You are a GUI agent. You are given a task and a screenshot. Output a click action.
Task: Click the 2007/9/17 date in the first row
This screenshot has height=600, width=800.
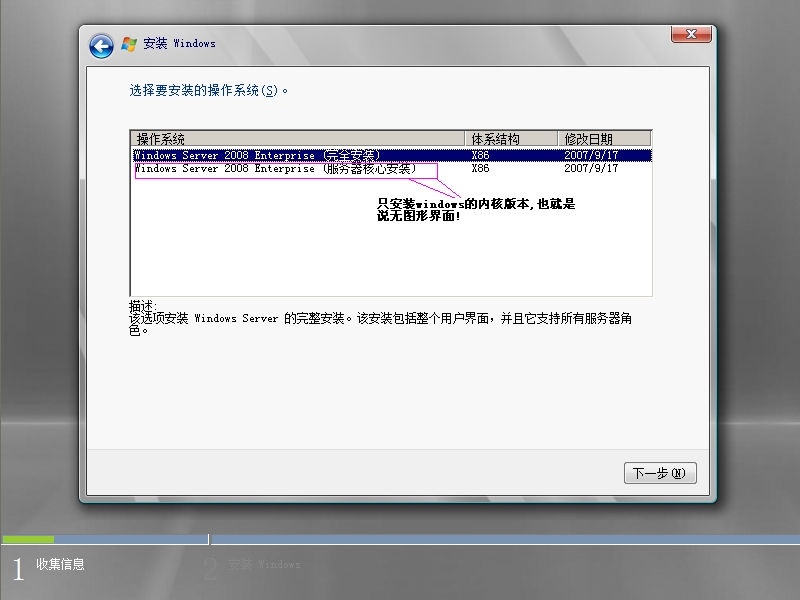point(591,156)
